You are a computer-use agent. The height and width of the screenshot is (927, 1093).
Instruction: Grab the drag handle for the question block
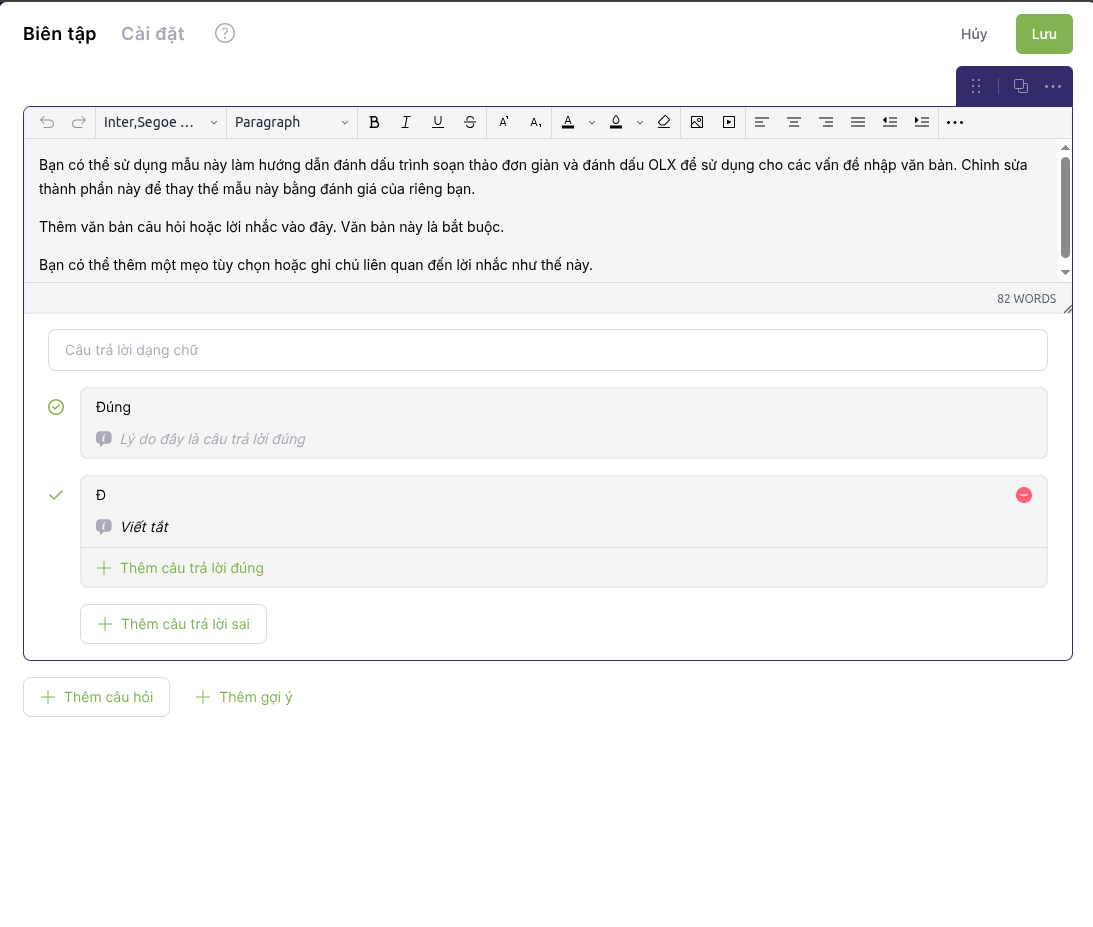(976, 86)
